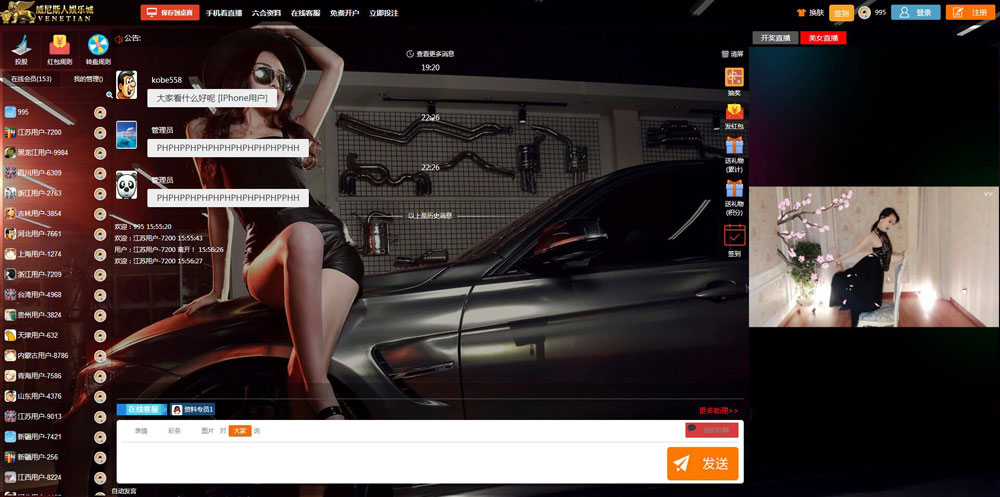The height and width of the screenshot is (497, 1000).
Task: Select the 开奖直播 tab
Action: pyautogui.click(x=775, y=38)
